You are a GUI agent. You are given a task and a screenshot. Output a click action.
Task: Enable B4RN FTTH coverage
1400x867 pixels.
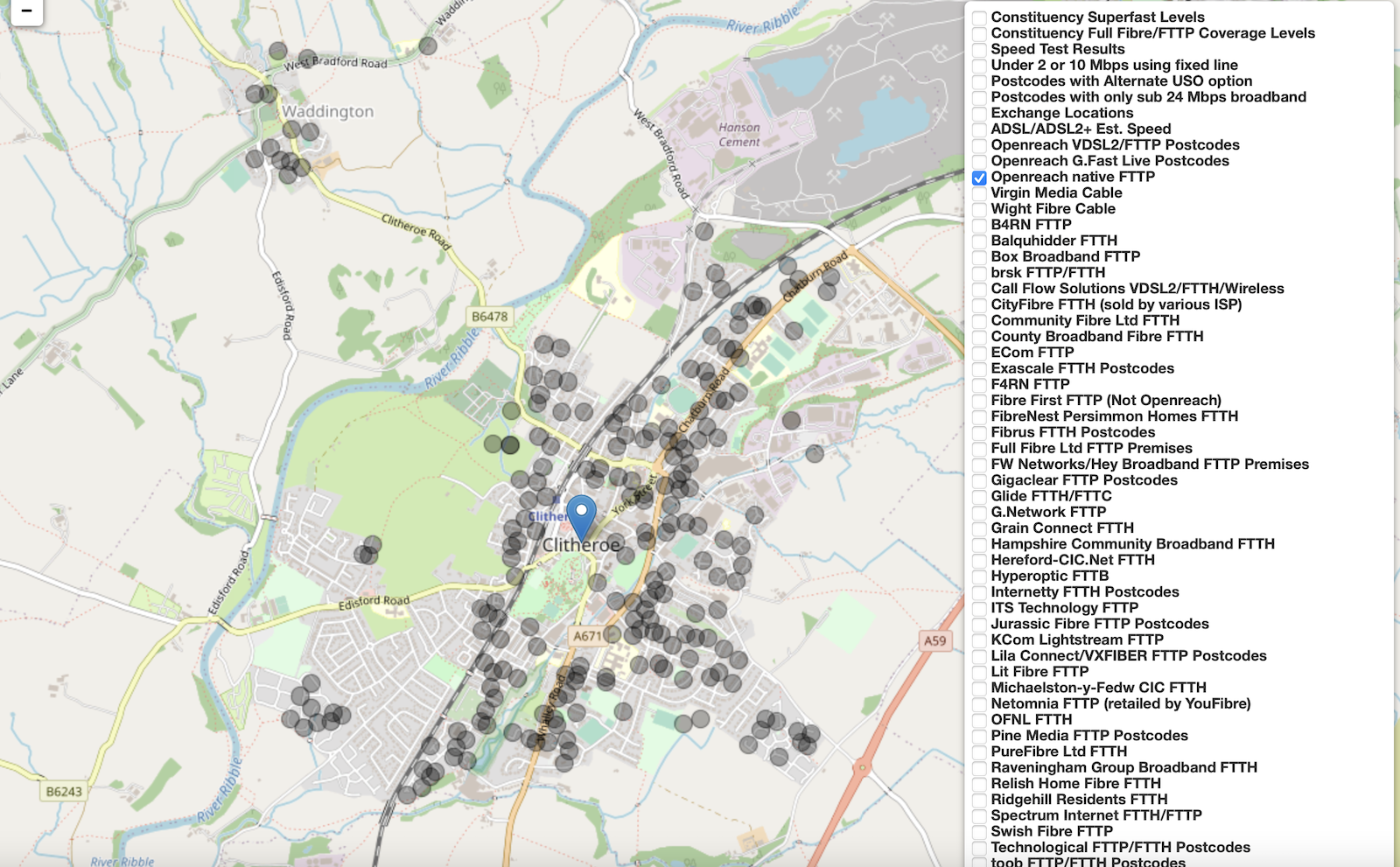tap(980, 225)
